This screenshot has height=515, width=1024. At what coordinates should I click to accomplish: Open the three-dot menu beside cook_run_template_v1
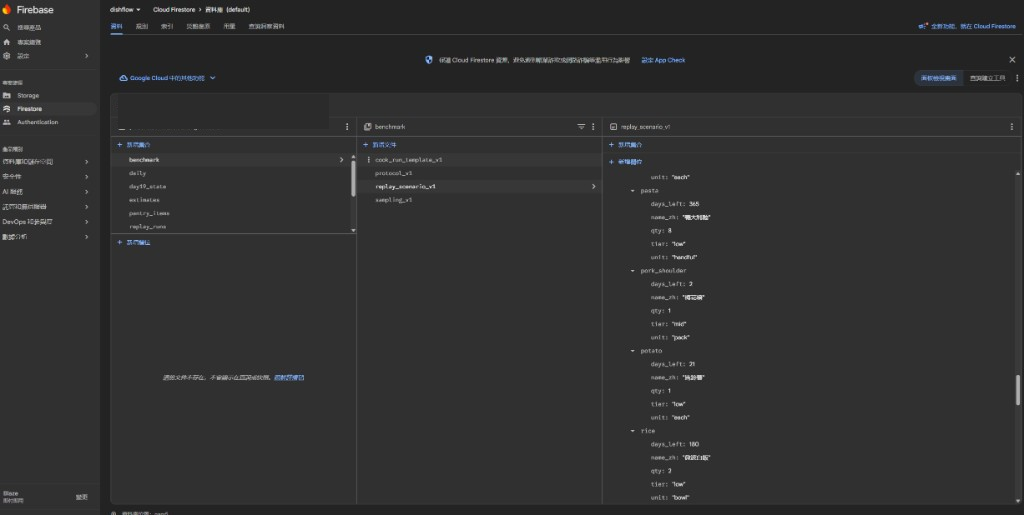368,160
